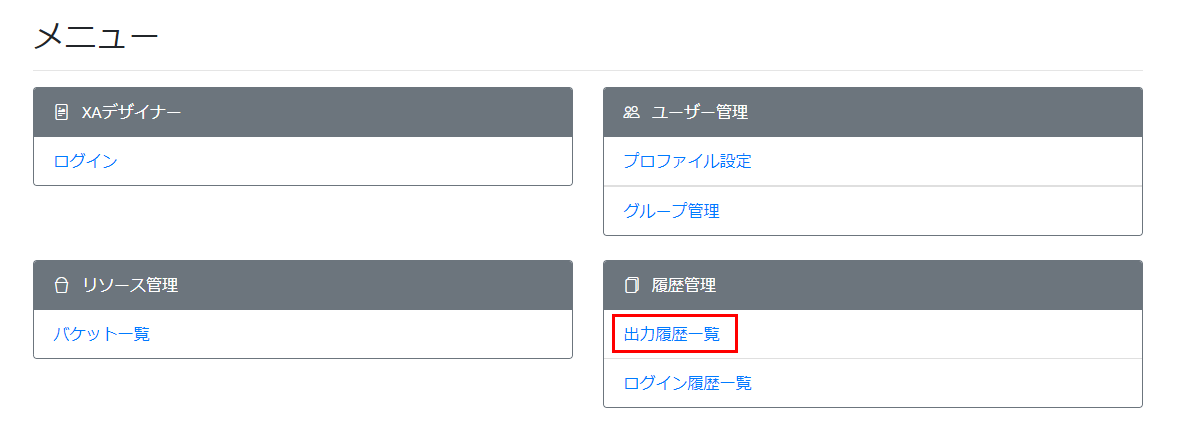This screenshot has height=426, width=1203.
Task: Open プロファイル設定 link
Action: [x=687, y=161]
